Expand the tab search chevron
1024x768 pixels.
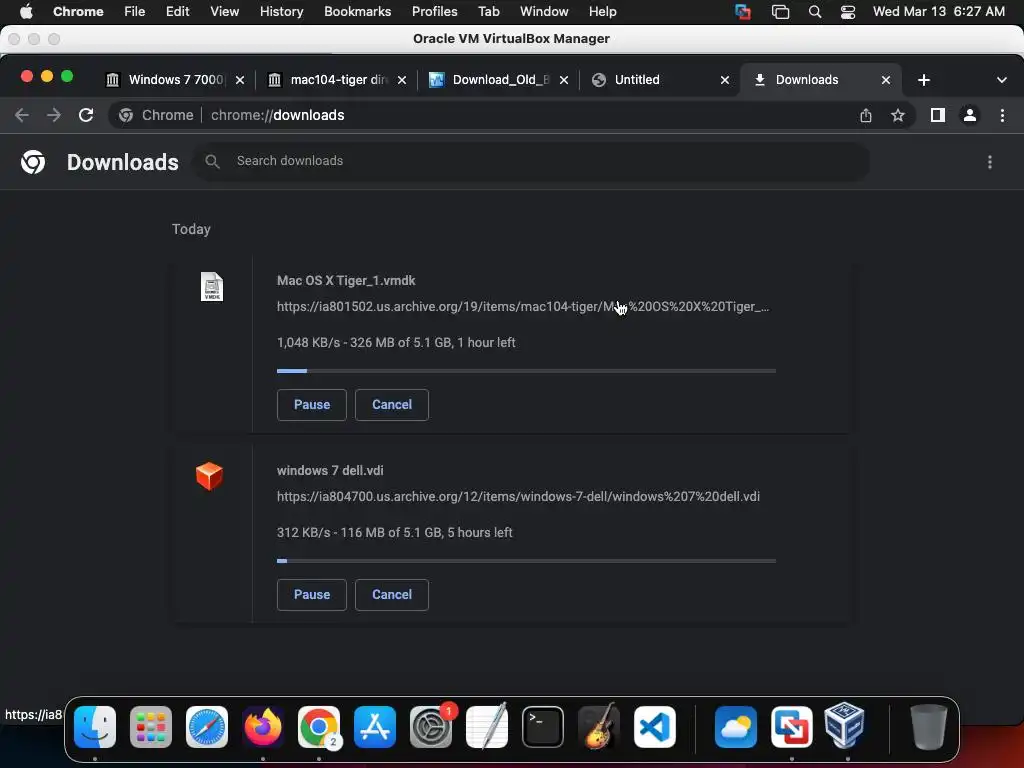coord(1002,80)
